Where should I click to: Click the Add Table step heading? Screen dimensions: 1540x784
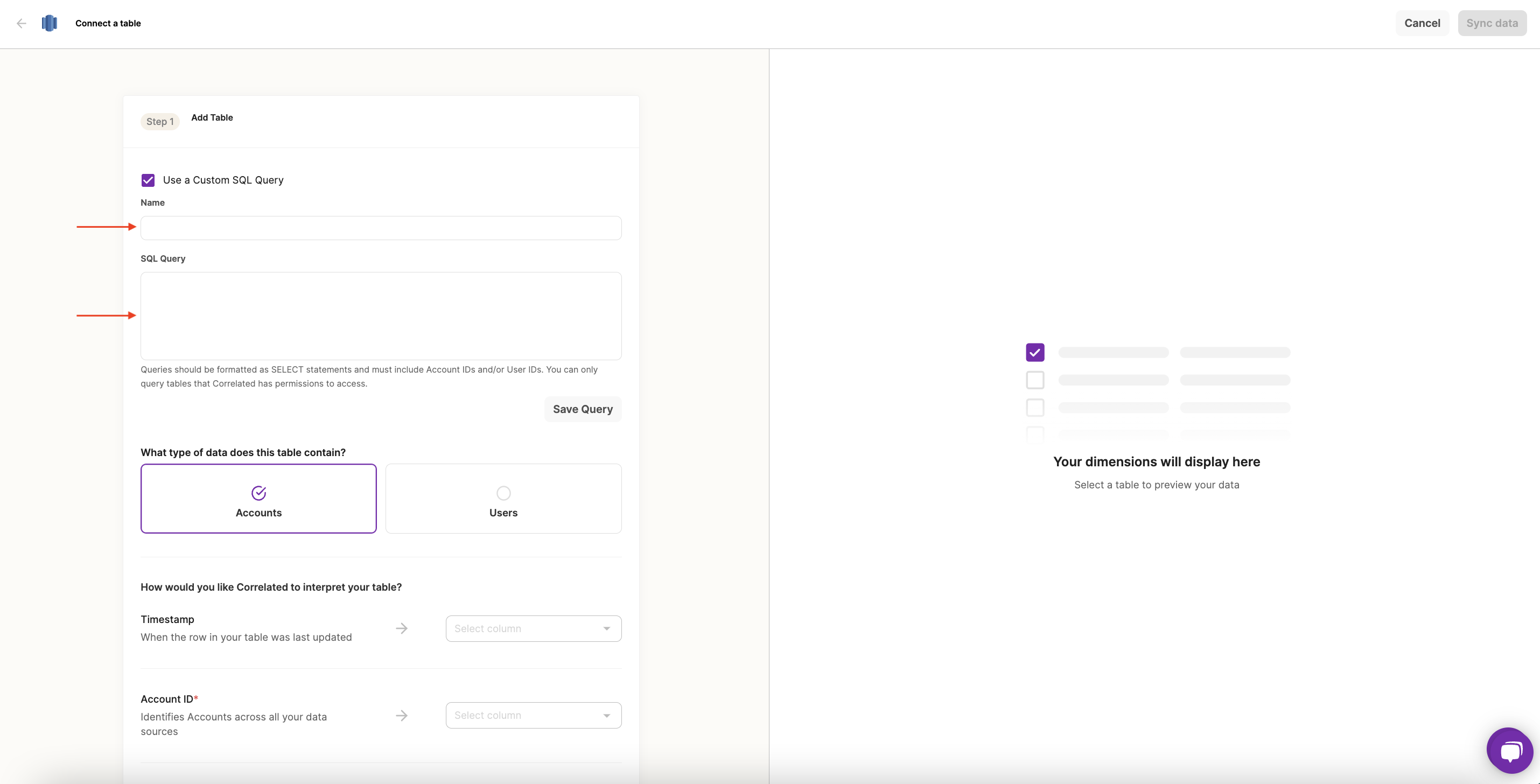[212, 117]
